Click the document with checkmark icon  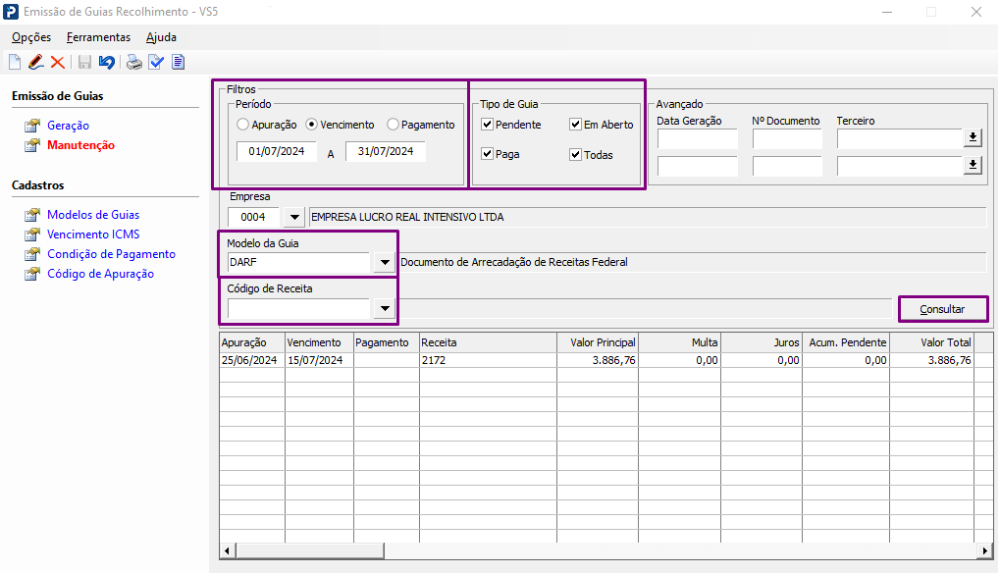point(156,62)
